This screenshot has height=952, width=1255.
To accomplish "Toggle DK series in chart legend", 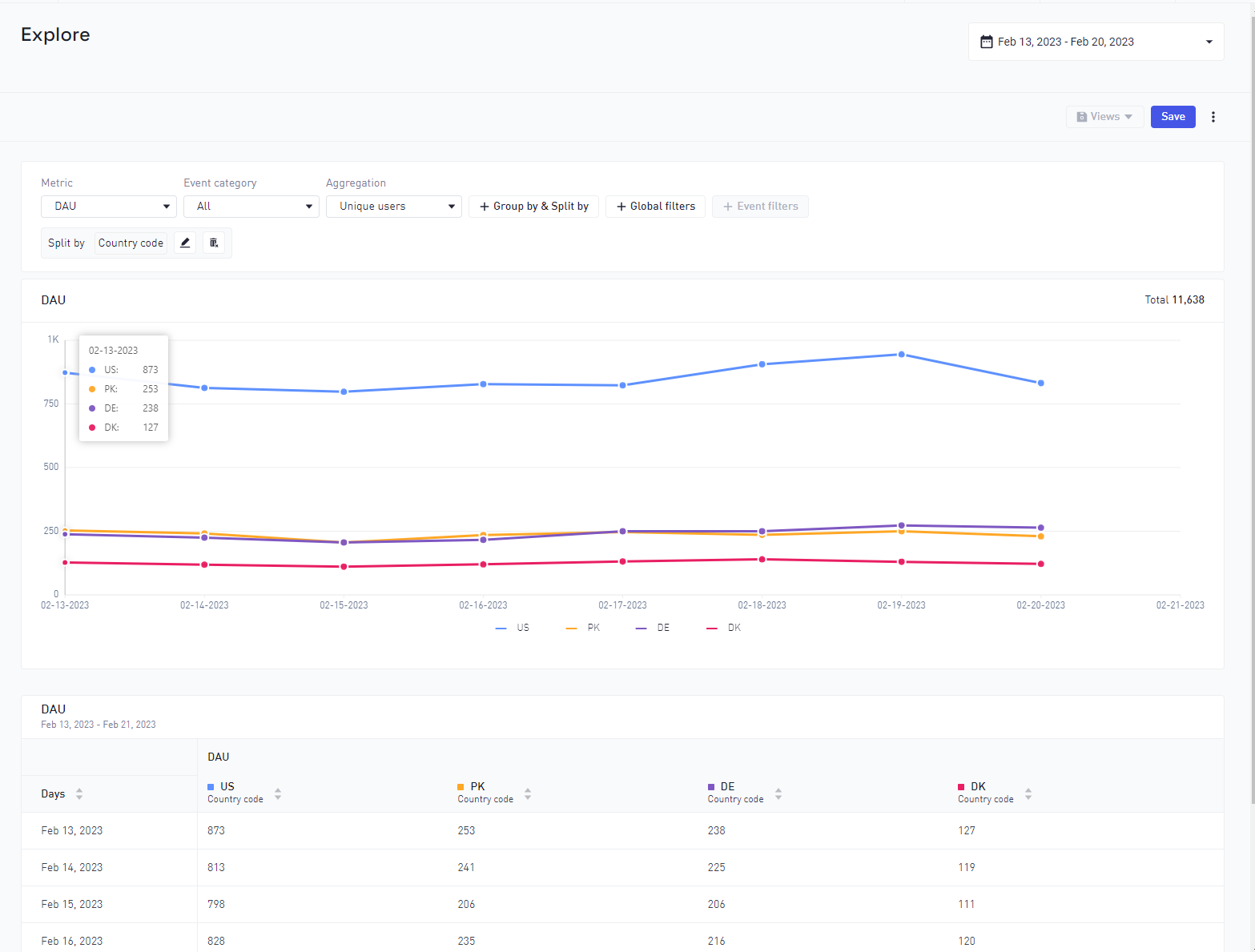I will pos(724,628).
